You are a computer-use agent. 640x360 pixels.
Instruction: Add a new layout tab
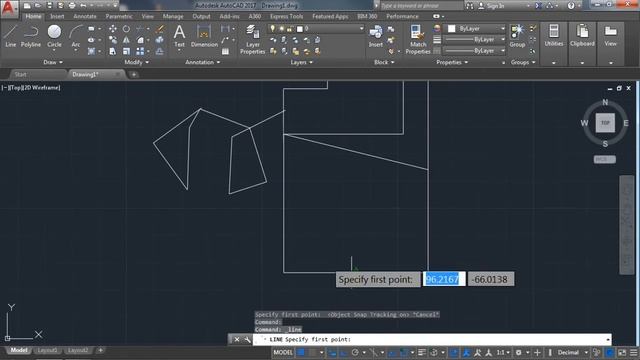coord(100,350)
